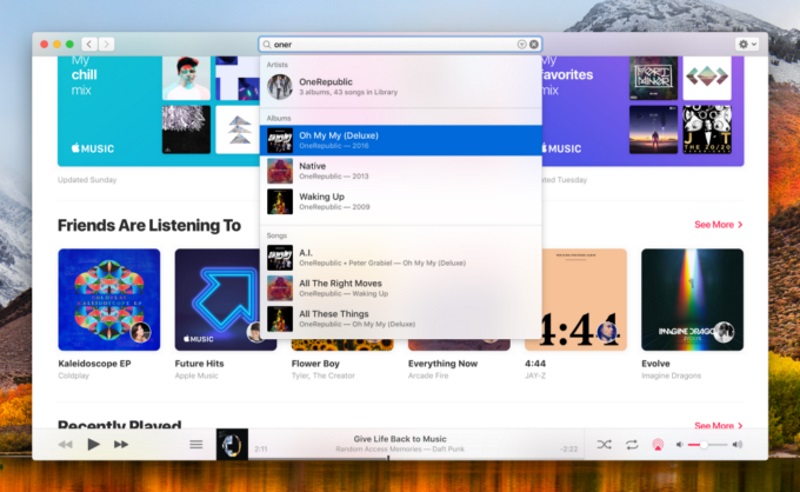This screenshot has width=800, height=492.
Task: Open the AirPlay output icon
Action: pos(658,444)
